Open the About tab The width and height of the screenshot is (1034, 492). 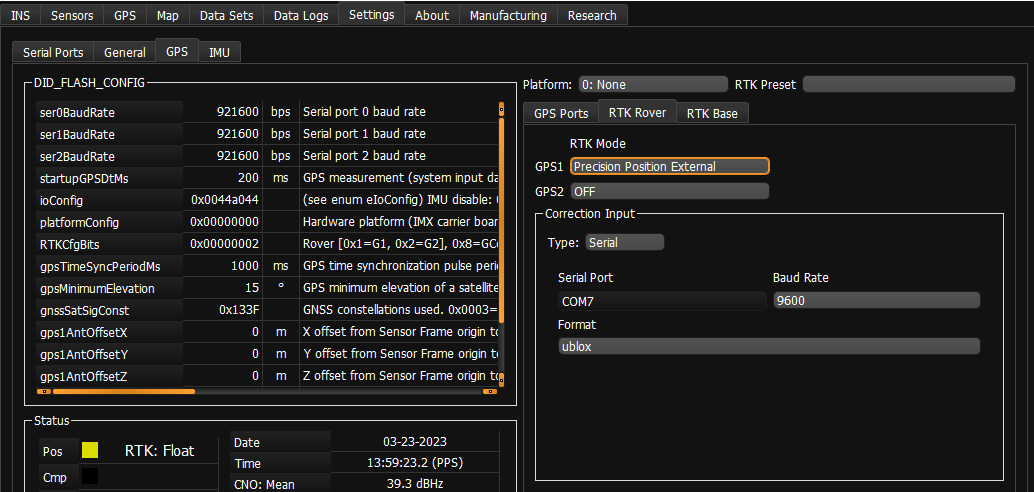tap(432, 15)
